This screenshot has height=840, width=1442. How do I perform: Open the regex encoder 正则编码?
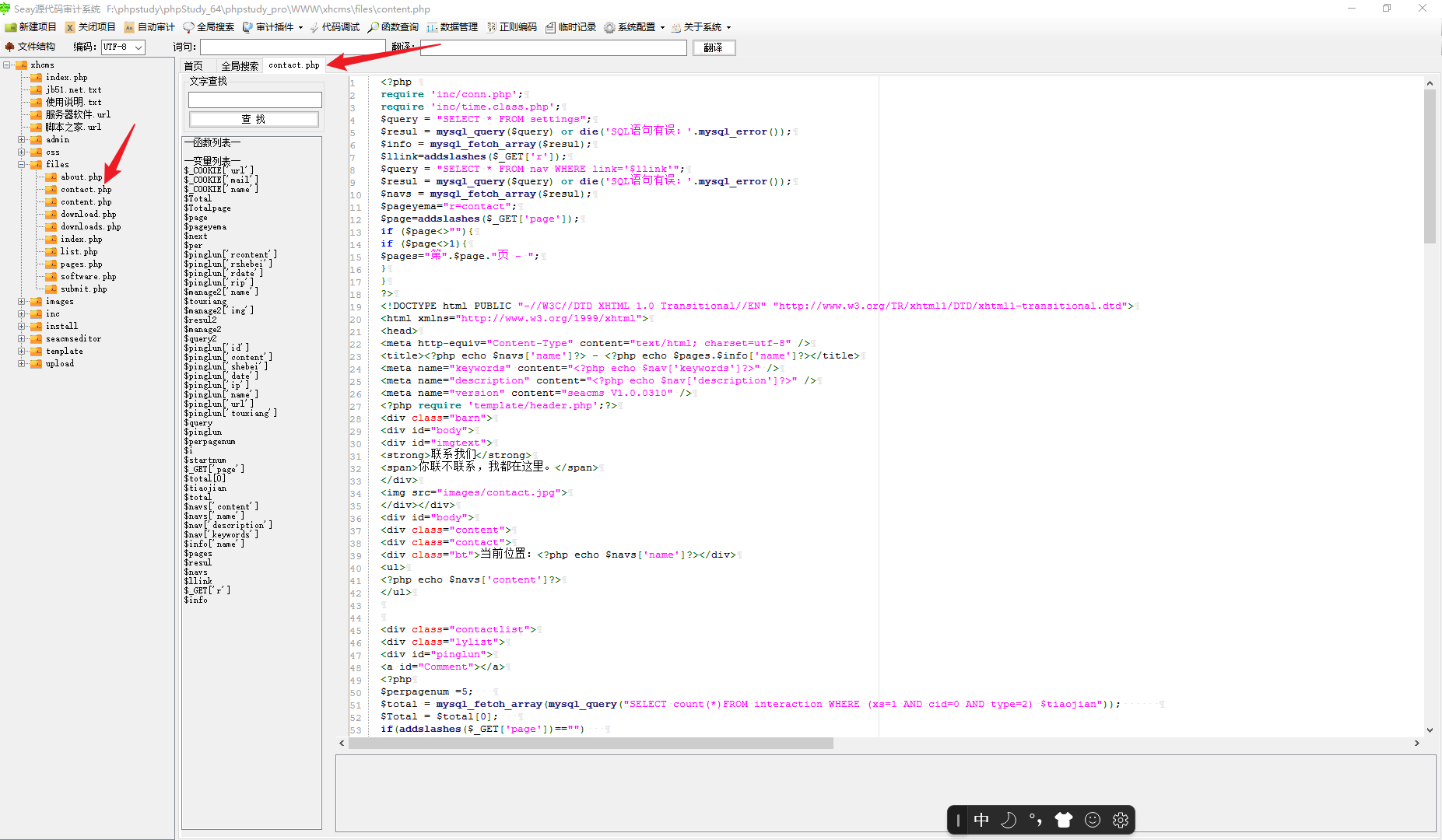(x=518, y=26)
